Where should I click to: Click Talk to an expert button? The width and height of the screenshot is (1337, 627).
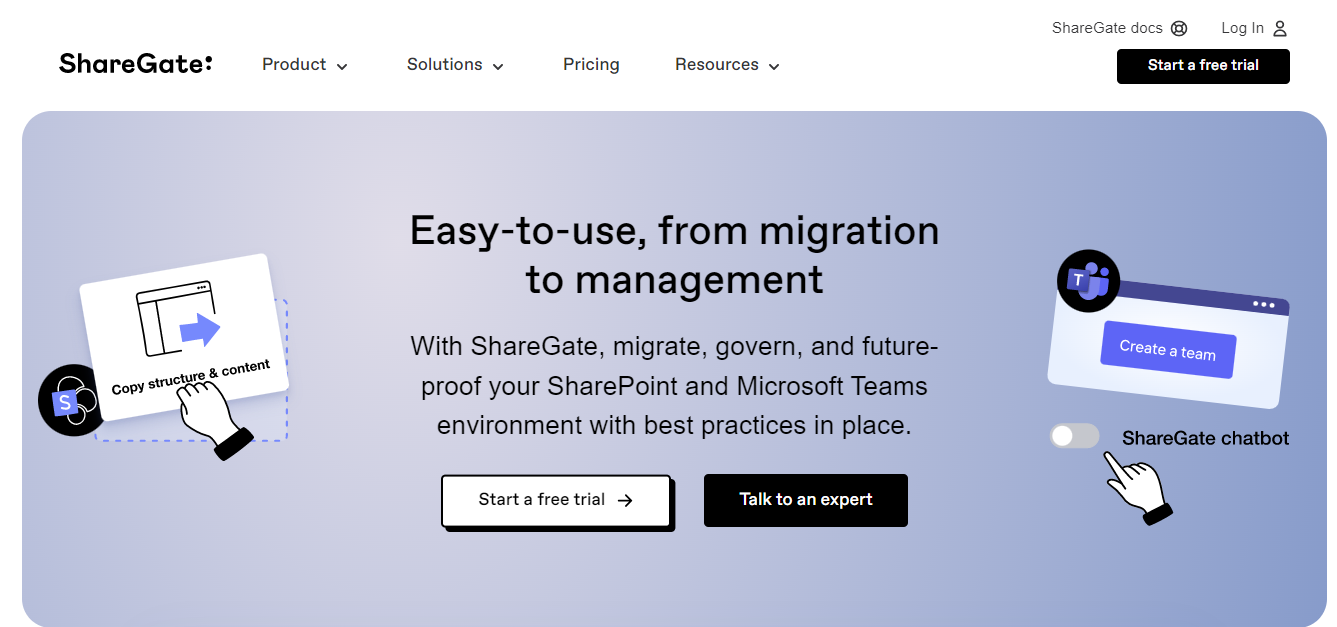click(806, 500)
